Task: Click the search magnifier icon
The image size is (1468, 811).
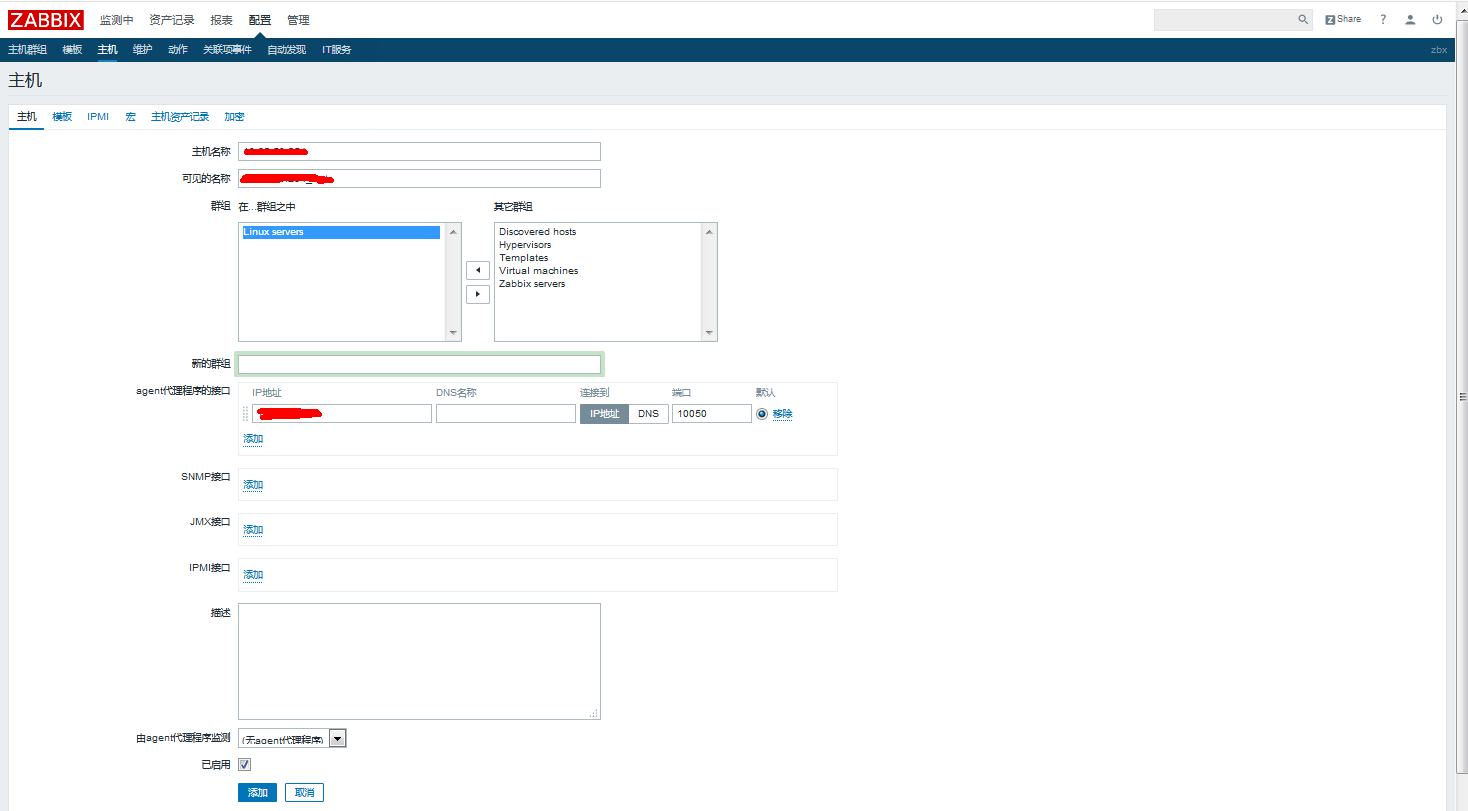Action: tap(1303, 19)
